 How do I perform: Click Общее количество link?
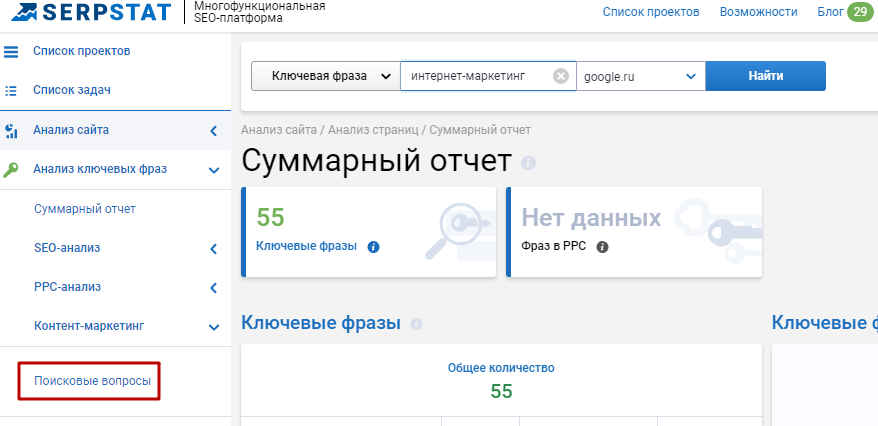pyautogui.click(x=501, y=368)
